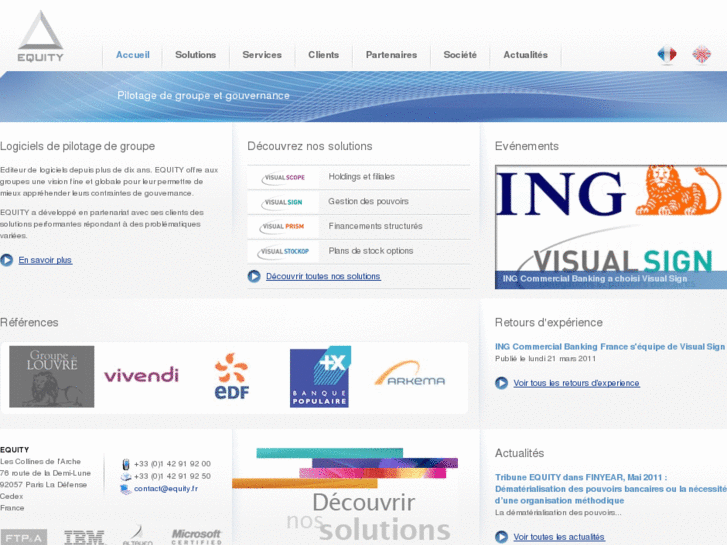Viewport: 727px width, 545px height.
Task: Click the arrow icon beside Découvrir toutes nos solutions
Action: coord(254,276)
